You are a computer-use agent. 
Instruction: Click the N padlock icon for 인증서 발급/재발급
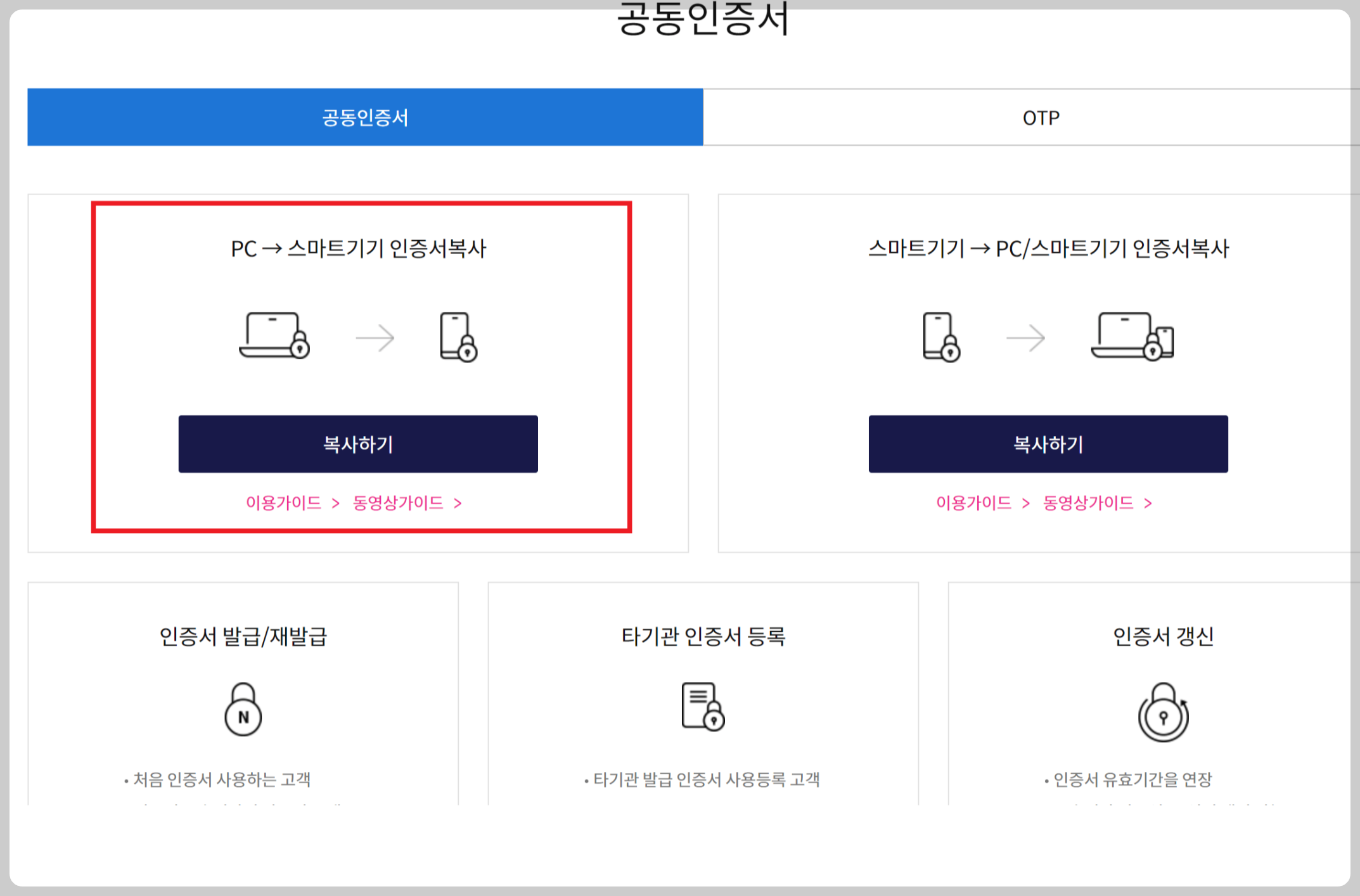tap(243, 708)
